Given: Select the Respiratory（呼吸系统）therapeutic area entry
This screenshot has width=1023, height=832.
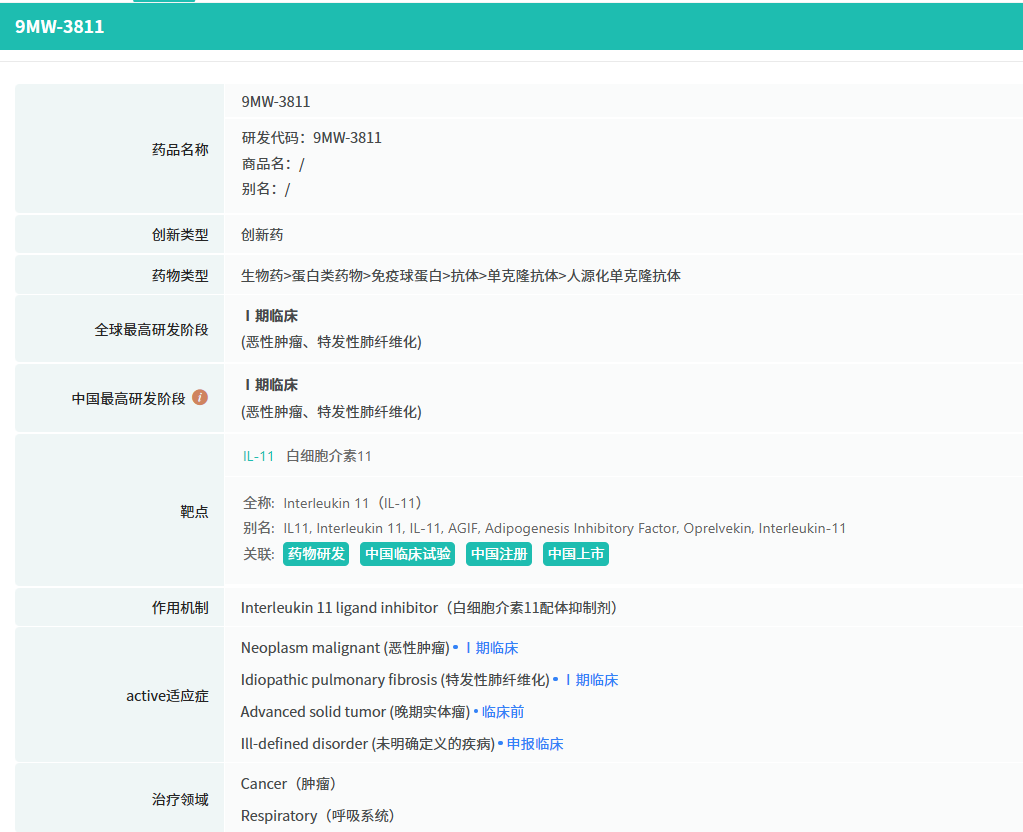Looking at the screenshot, I should pyautogui.click(x=317, y=816).
